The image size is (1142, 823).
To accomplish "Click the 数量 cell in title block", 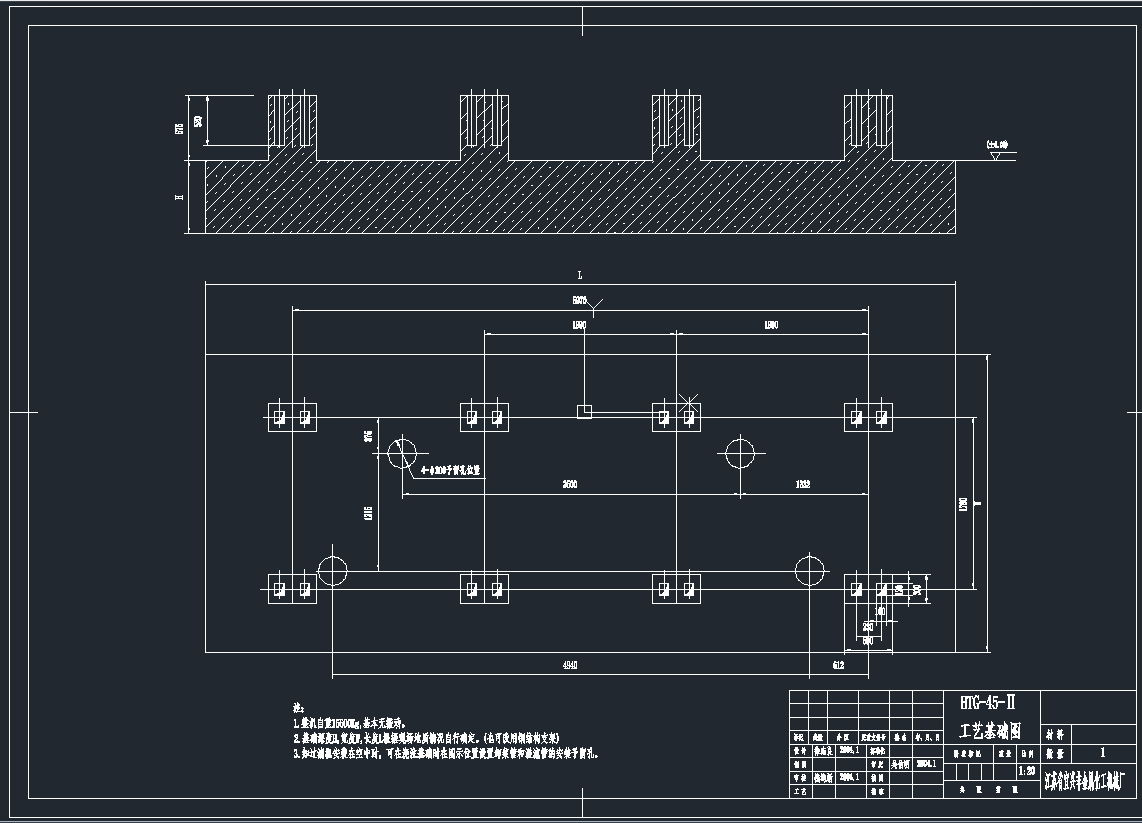I will (x=1055, y=753).
